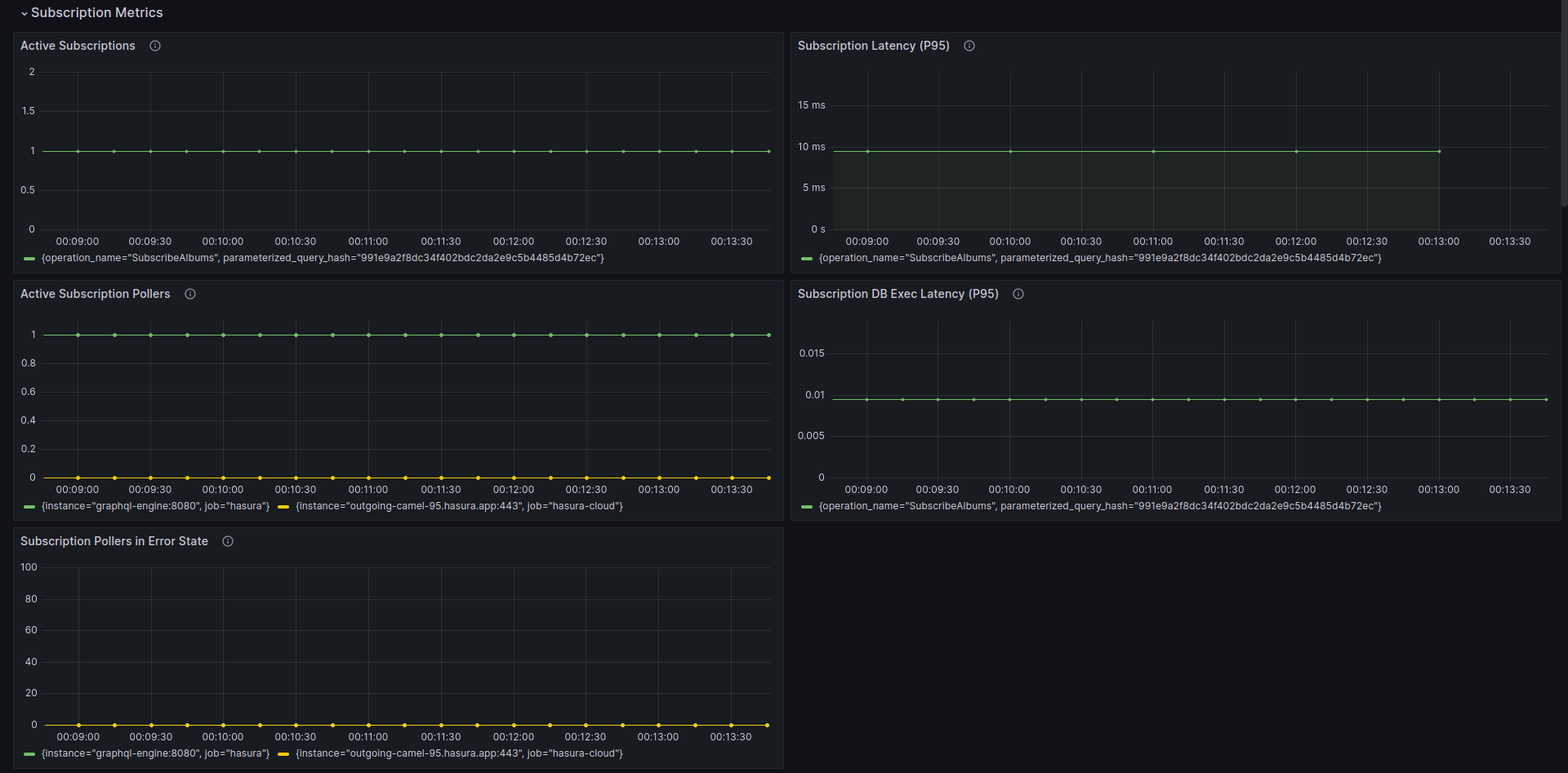The image size is (1568, 773).
Task: Open the Subscription Latency (P95) panel title menu
Action: click(873, 46)
